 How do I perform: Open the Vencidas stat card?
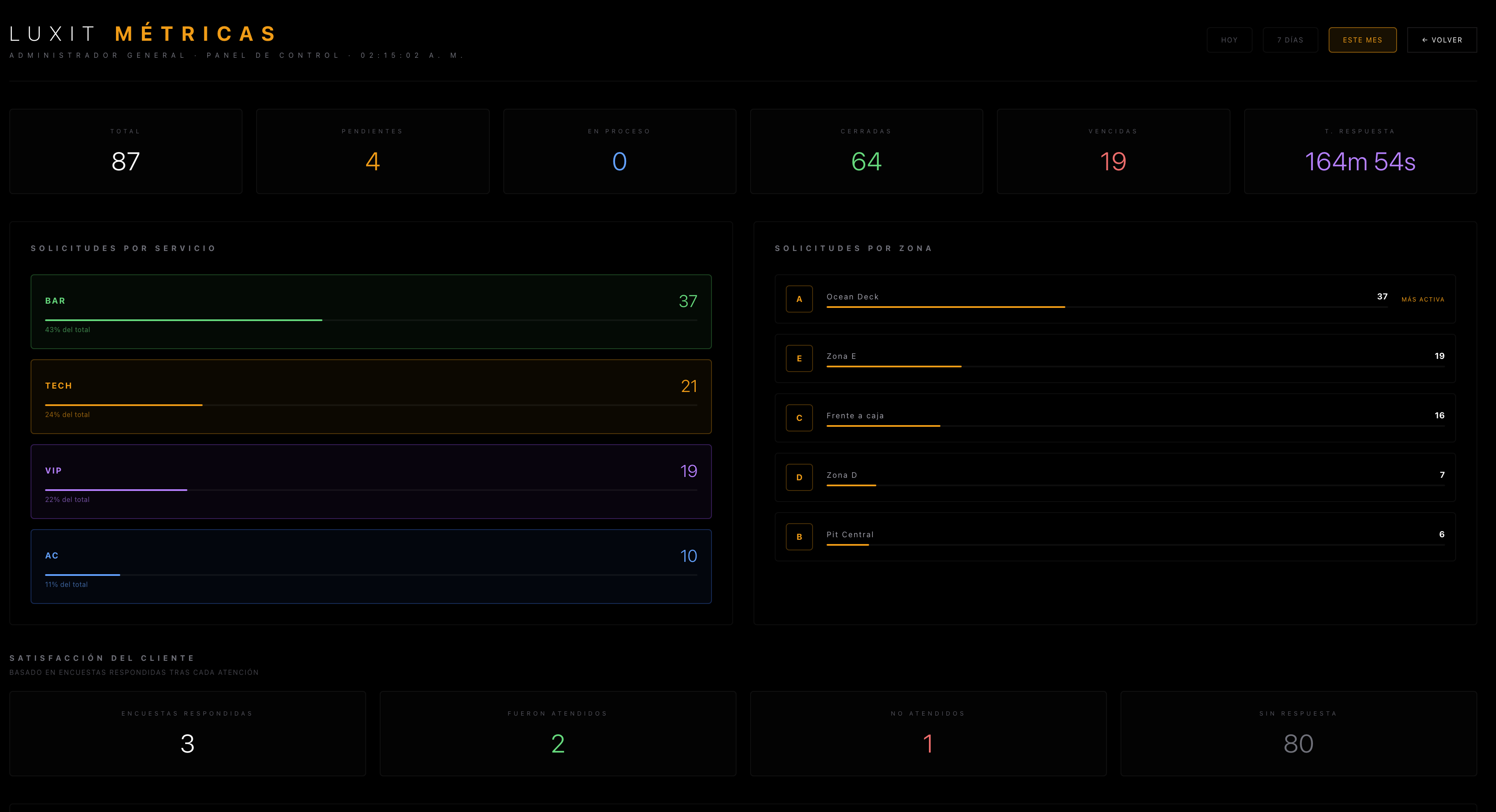[x=1113, y=151]
